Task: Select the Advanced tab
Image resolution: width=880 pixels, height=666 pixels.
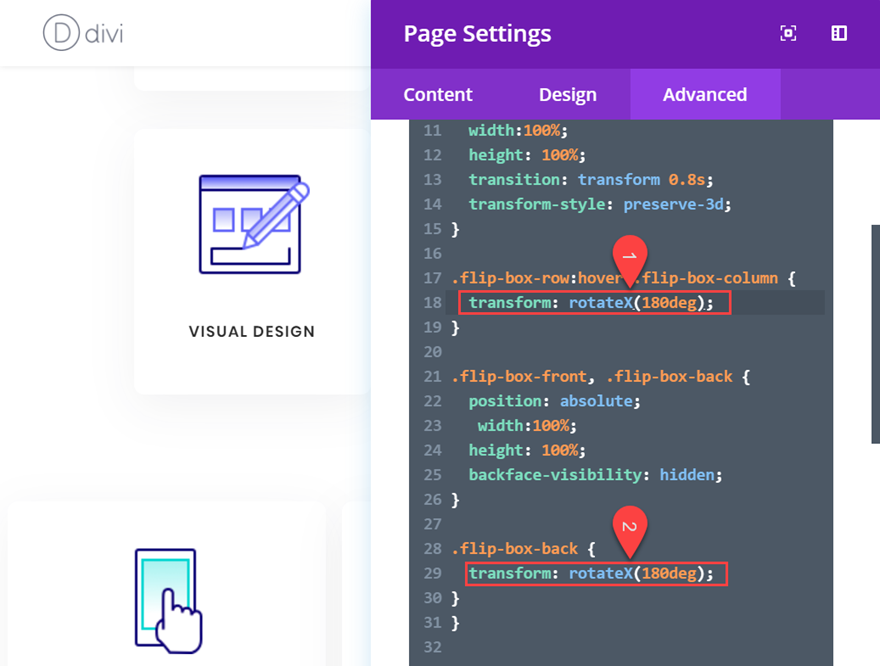Action: click(705, 94)
